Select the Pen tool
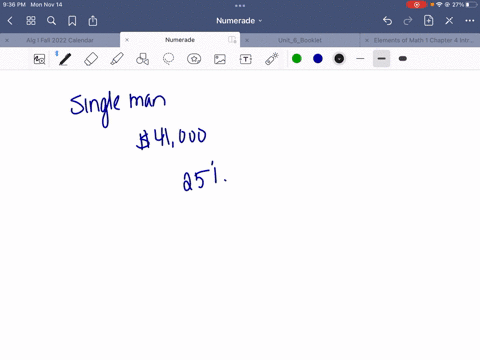Image resolution: width=480 pixels, height=360 pixels. 65,59
